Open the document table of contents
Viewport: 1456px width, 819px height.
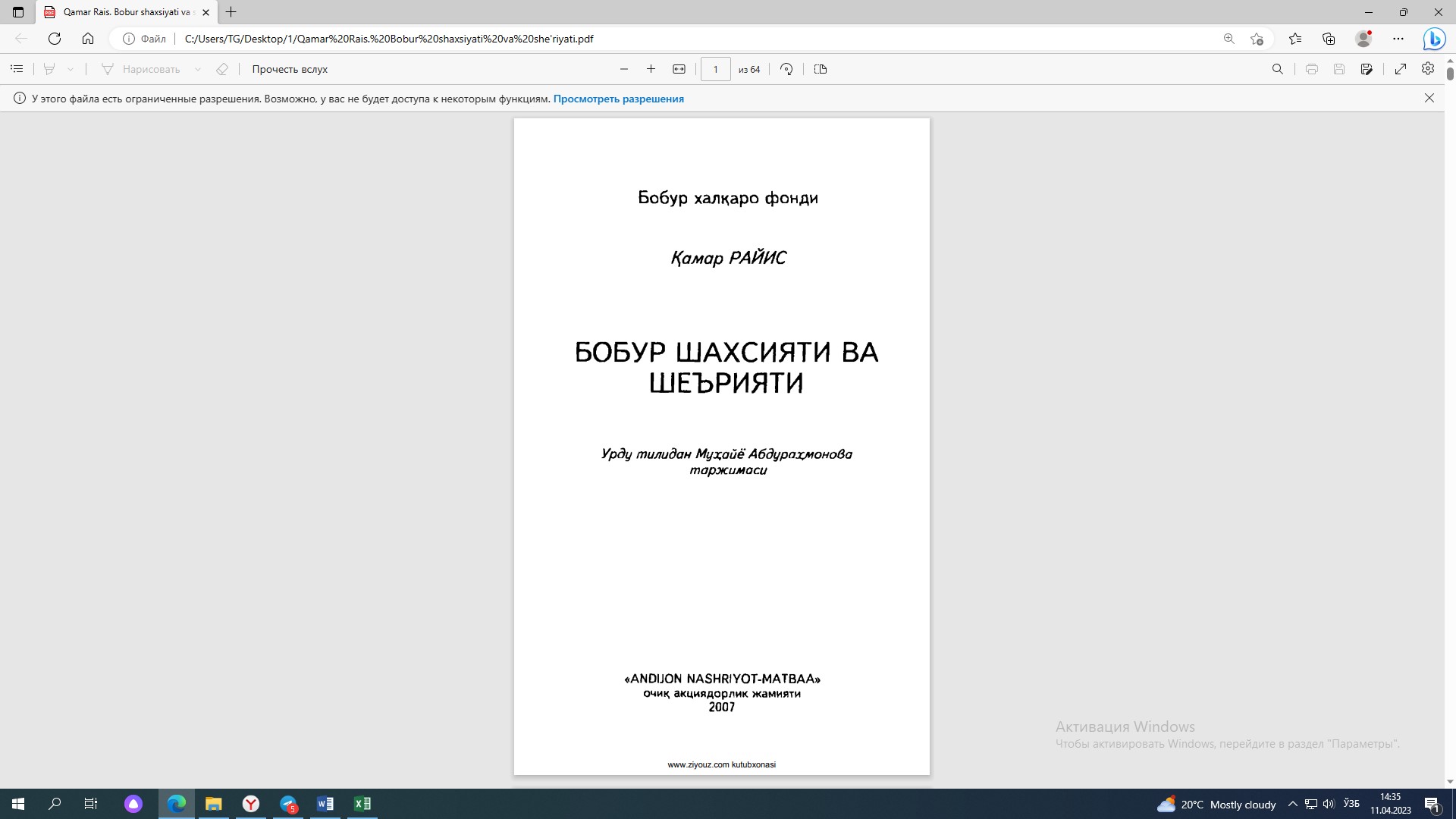pos(17,69)
